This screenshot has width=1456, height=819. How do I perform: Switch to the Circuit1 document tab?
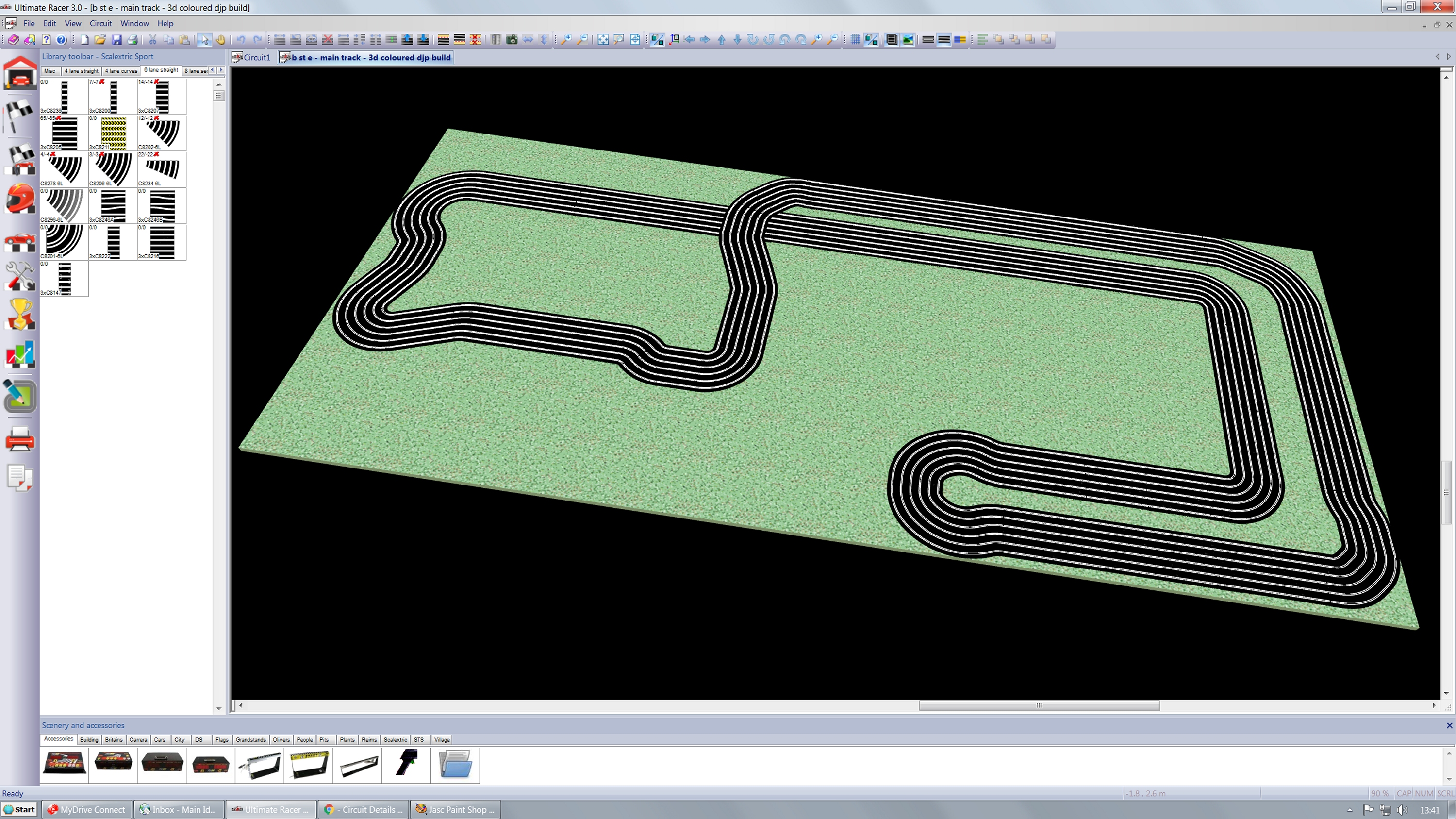point(252,58)
